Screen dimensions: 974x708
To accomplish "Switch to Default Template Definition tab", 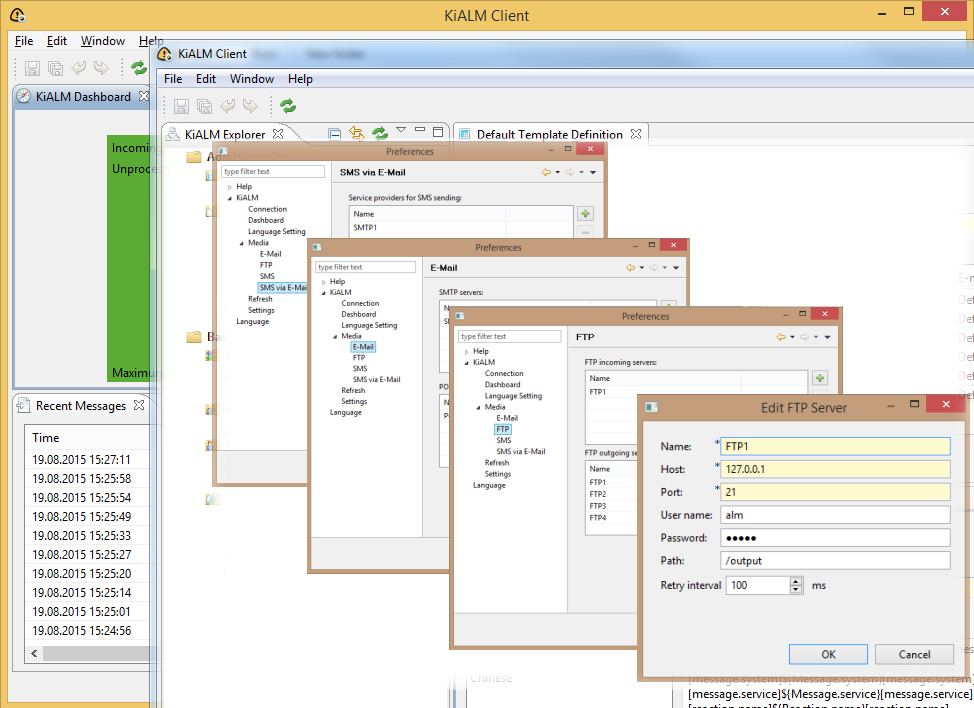I will coord(549,134).
